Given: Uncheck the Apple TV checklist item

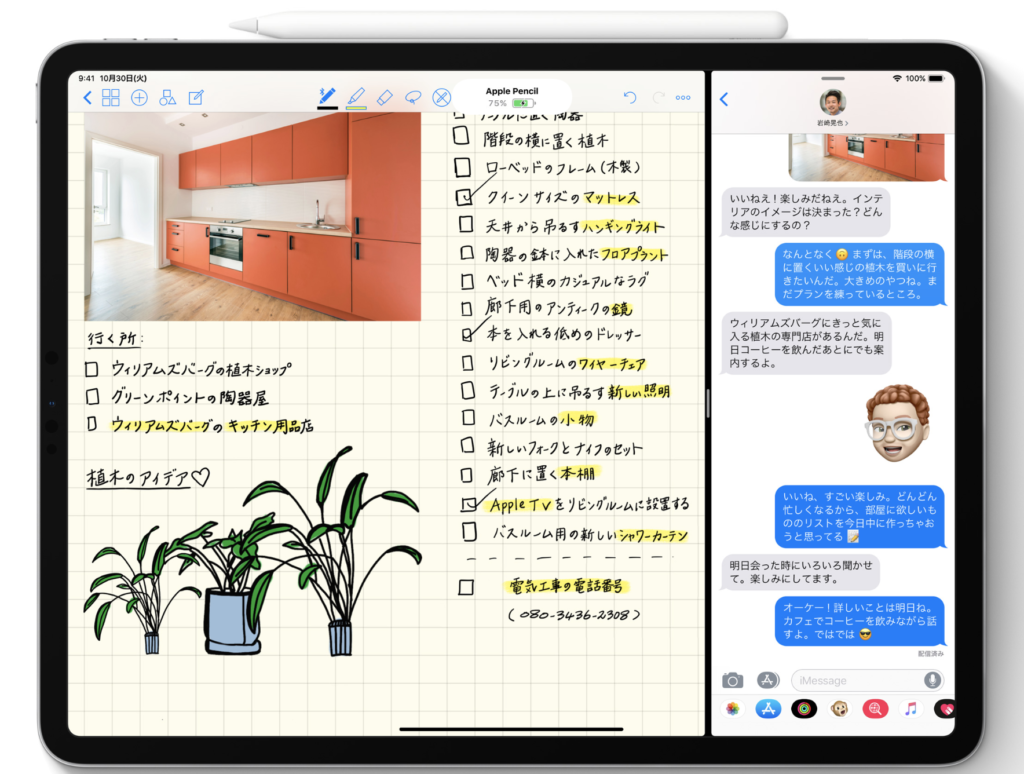Looking at the screenshot, I should [468, 504].
